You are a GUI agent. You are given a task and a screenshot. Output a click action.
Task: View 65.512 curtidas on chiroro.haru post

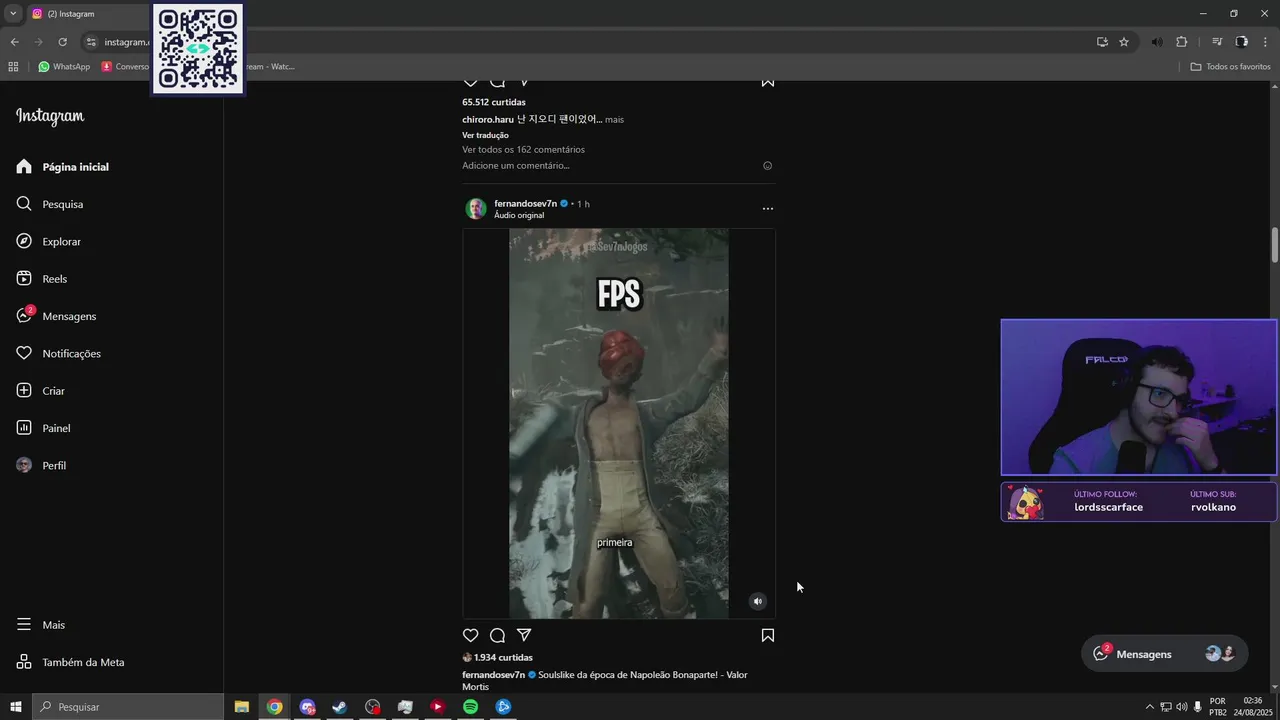(494, 102)
